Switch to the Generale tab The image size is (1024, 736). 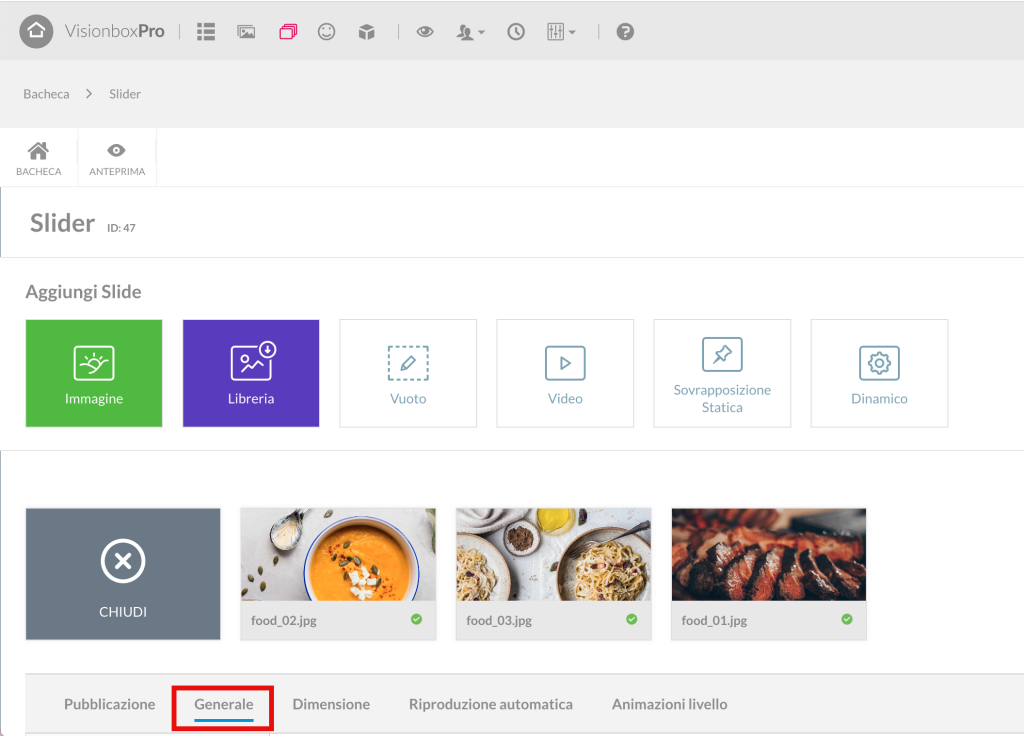coord(223,704)
